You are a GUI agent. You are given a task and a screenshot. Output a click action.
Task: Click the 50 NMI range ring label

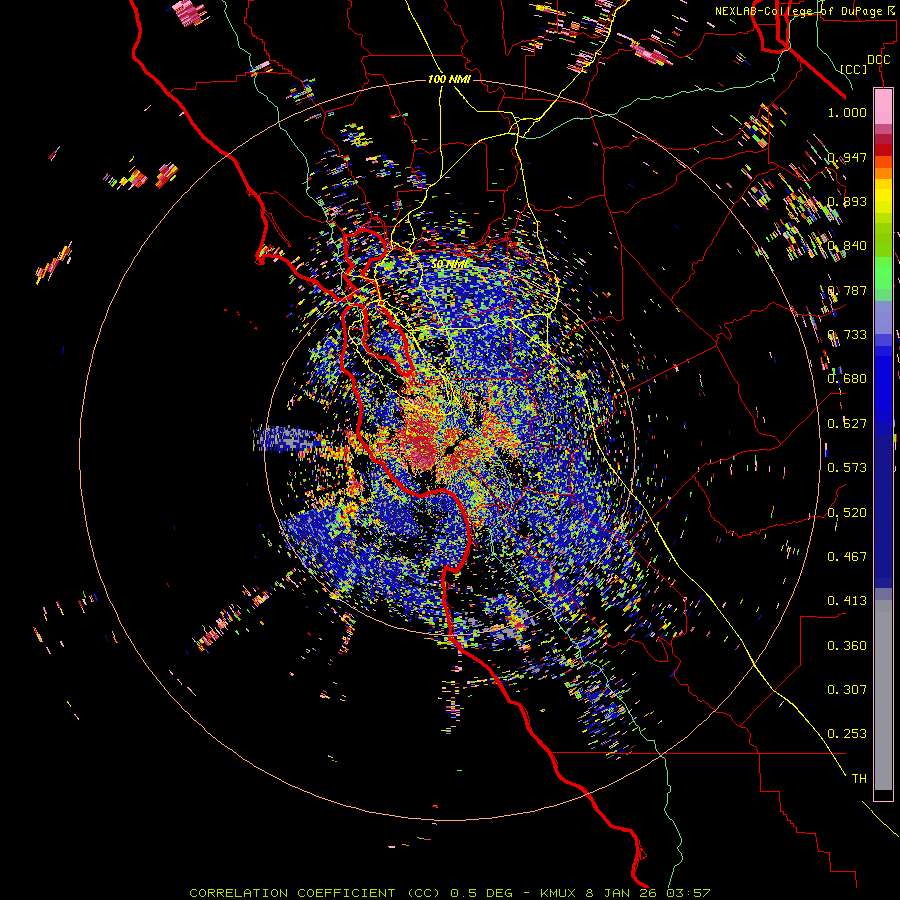(449, 264)
